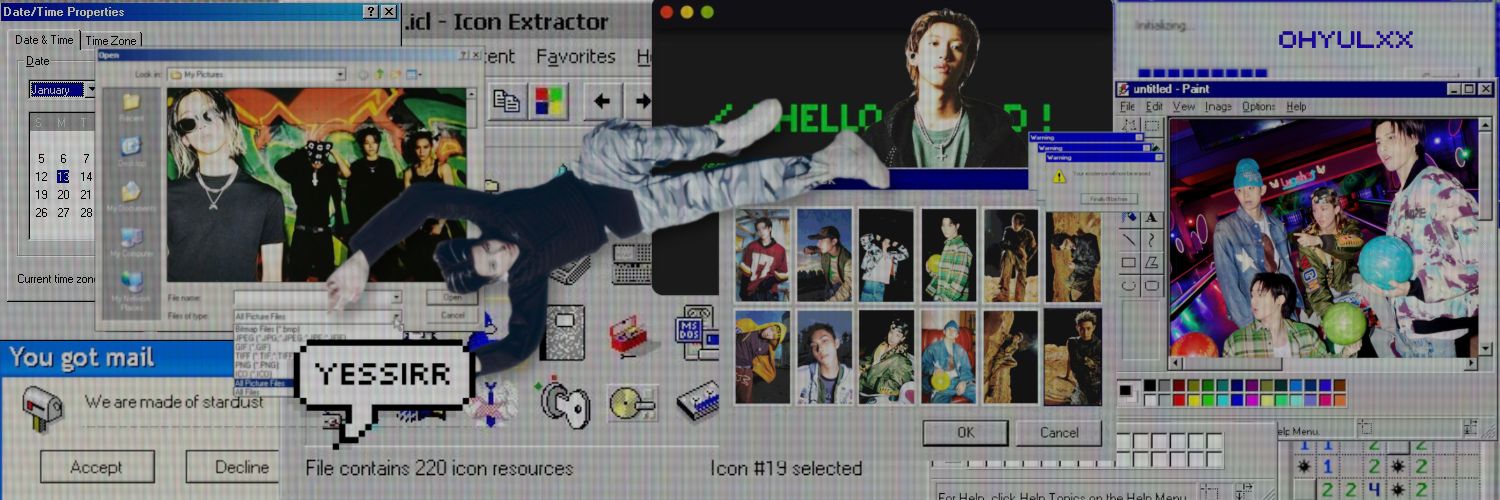Viewport: 1500px width, 500px height.
Task: Click Cancel button in the Open dialog
Action: [x=452, y=315]
